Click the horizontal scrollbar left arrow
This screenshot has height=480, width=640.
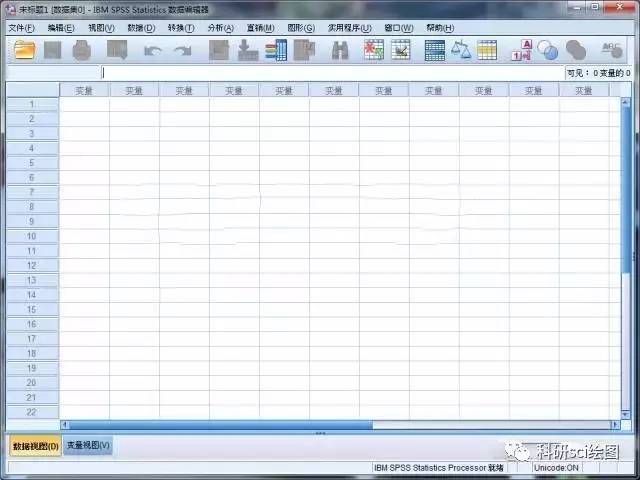64,425
